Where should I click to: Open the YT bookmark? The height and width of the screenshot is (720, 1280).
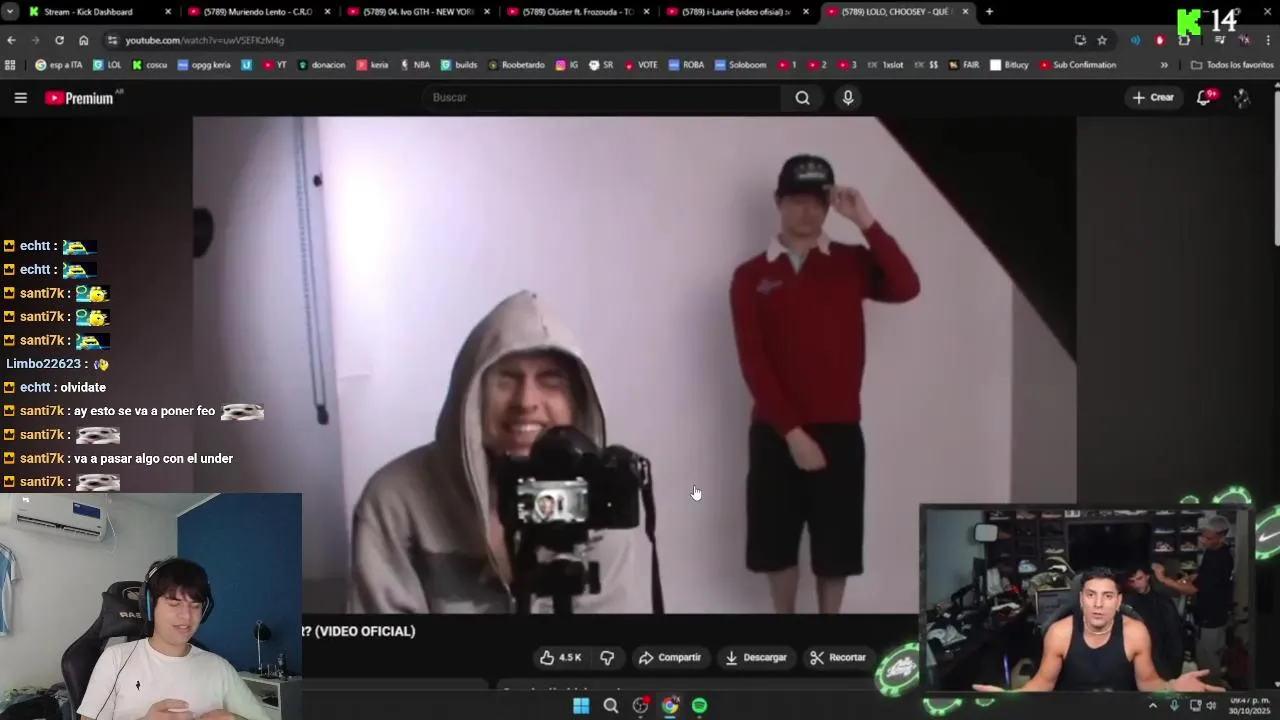pos(275,65)
